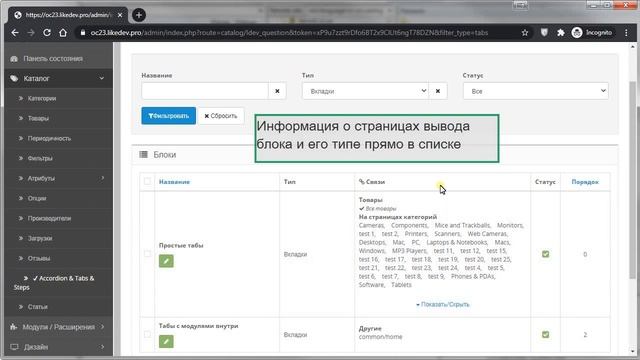
Task: Click the Панель состояния dashboard icon
Action: click(x=14, y=59)
